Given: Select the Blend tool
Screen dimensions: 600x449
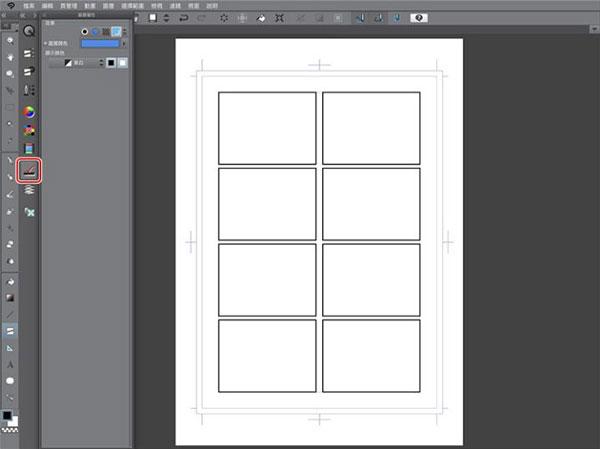Looking at the screenshot, I should point(10,261).
